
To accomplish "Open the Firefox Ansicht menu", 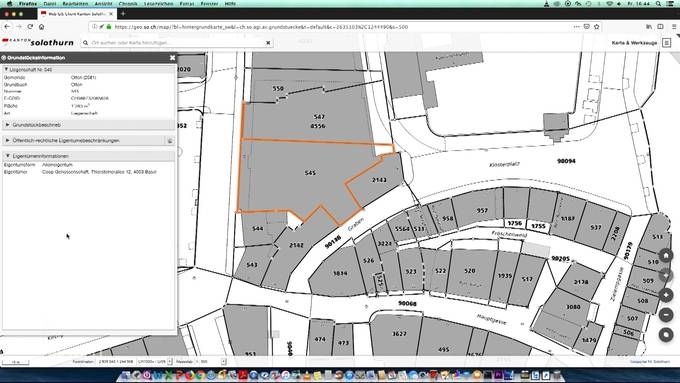I will pyautogui.click(x=103, y=3).
